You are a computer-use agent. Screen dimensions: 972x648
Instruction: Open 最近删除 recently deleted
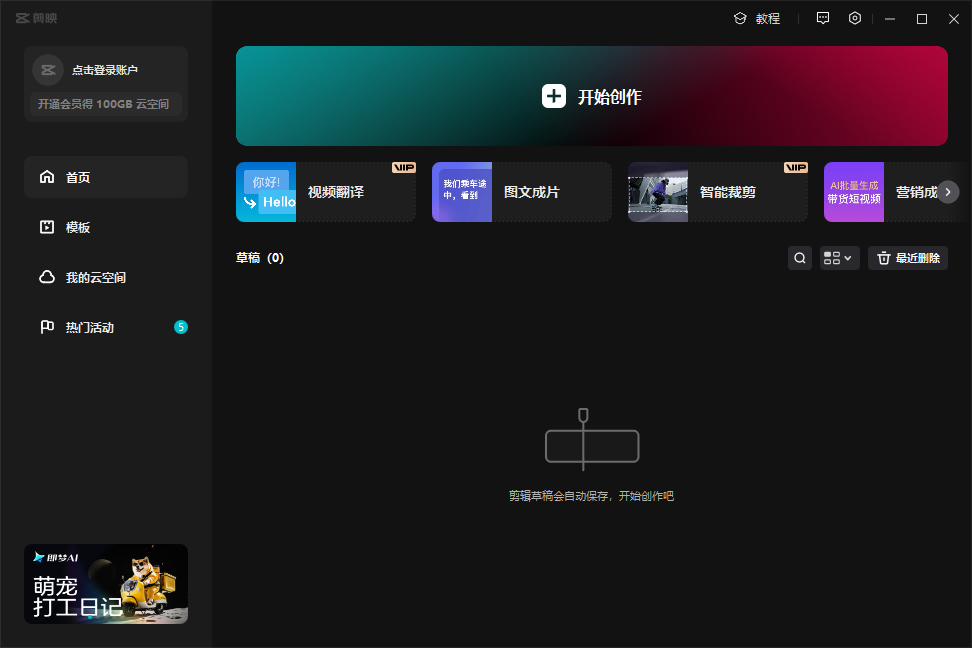[908, 258]
